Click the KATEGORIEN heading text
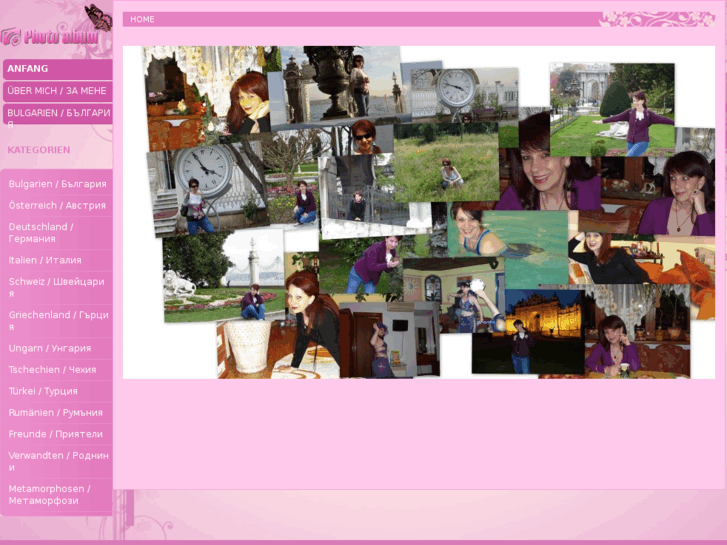727x545 pixels. pyautogui.click(x=38, y=150)
